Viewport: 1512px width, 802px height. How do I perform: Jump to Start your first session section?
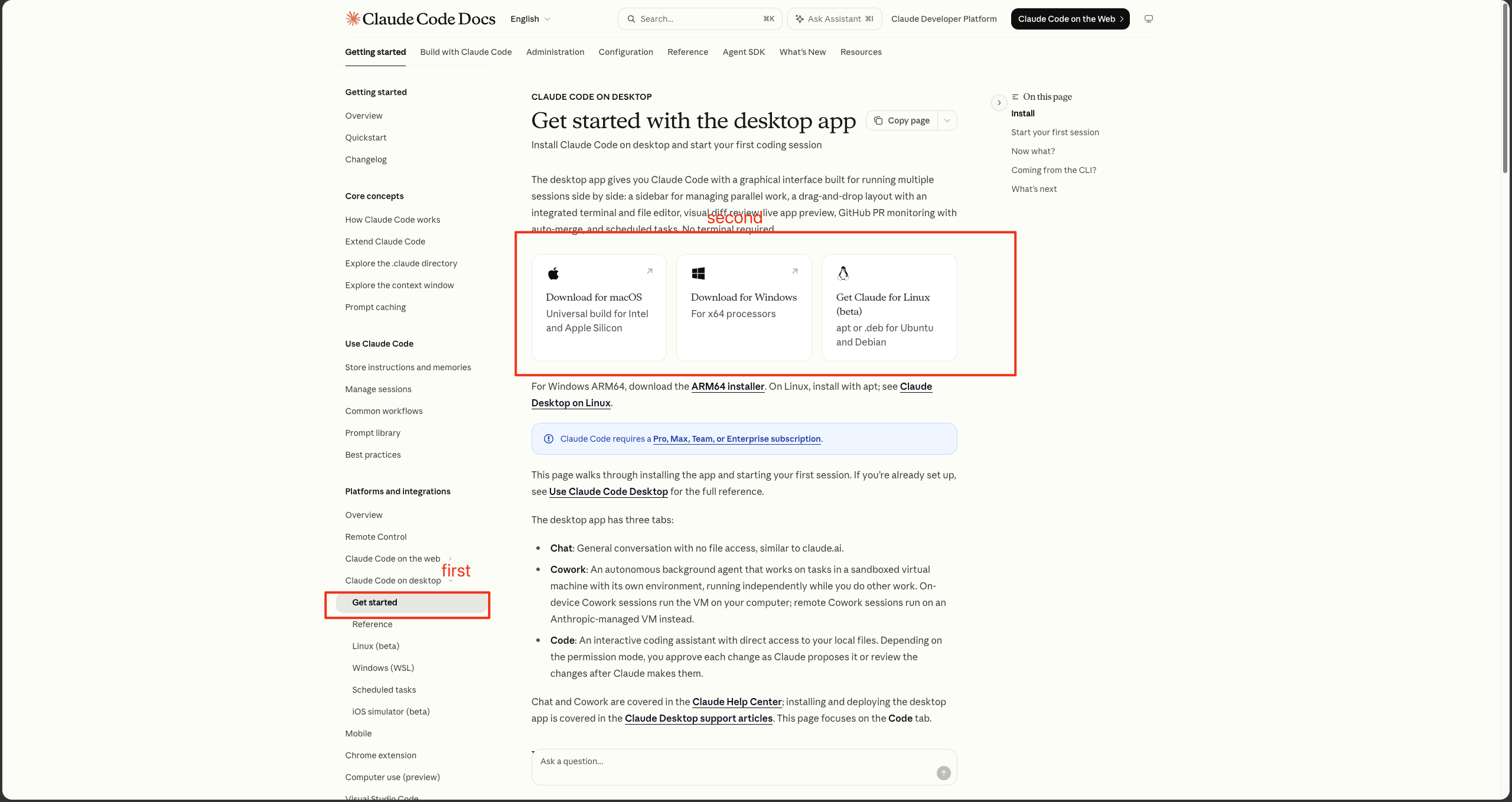coord(1055,132)
